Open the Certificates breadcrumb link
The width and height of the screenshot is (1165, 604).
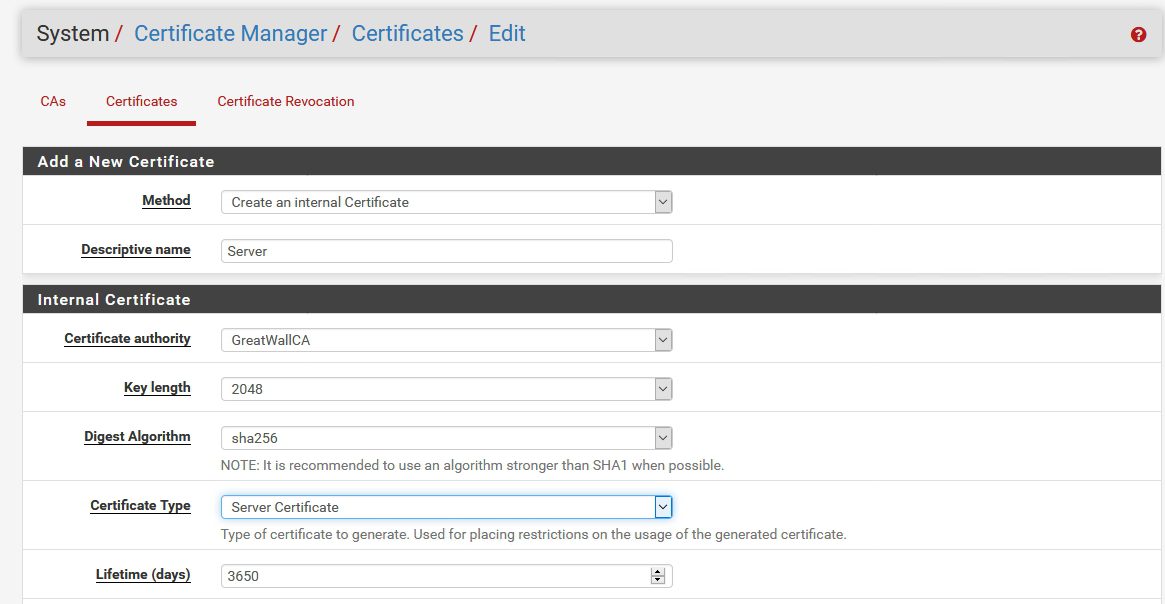[x=407, y=33]
